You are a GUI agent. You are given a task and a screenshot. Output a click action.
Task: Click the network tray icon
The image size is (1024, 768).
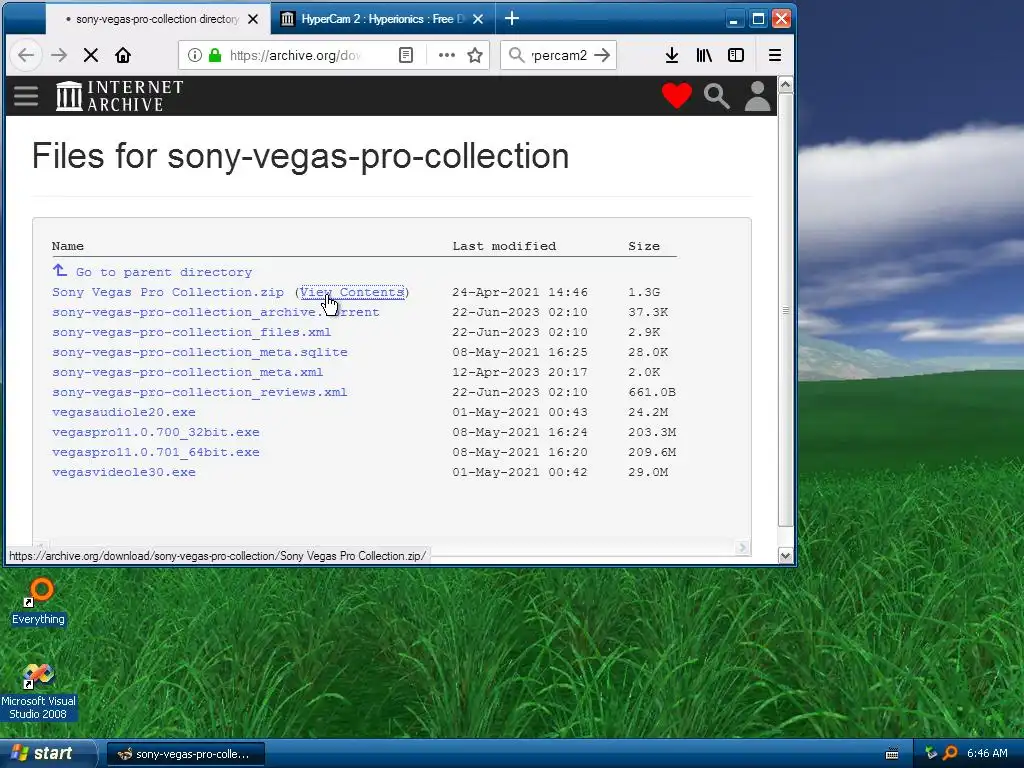pos(931,753)
